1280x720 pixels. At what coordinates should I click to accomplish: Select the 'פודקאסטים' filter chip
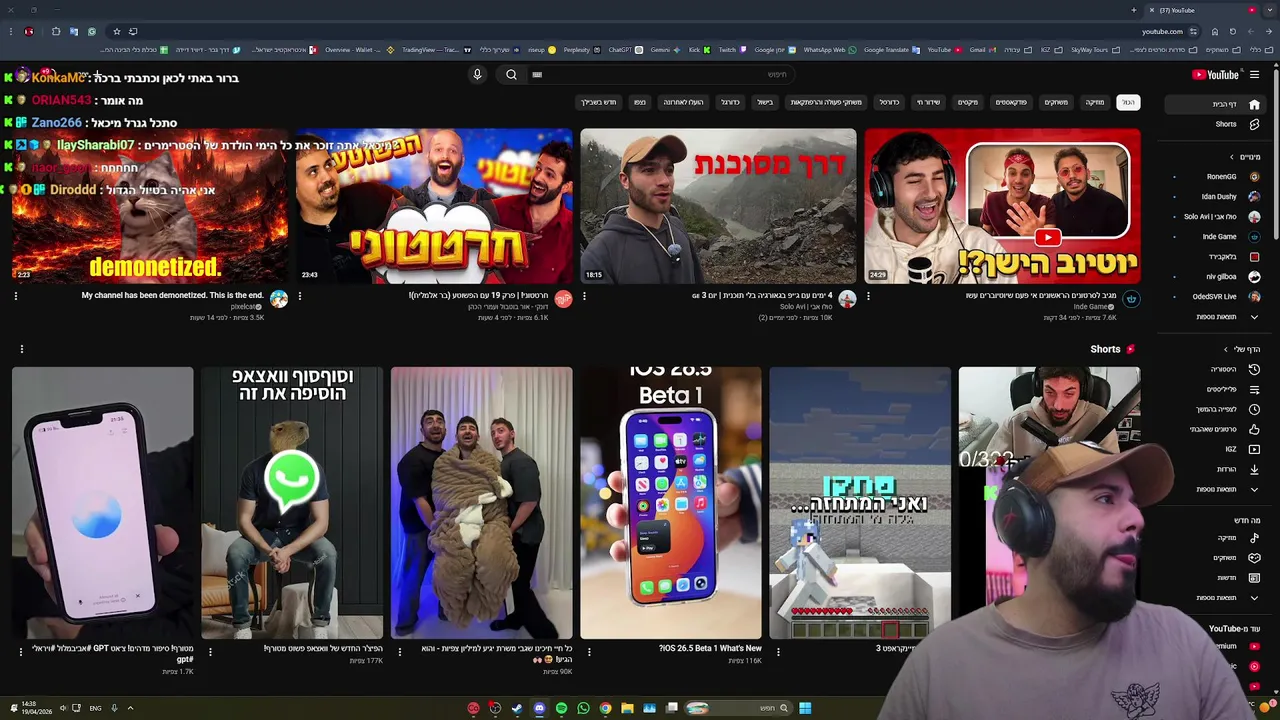tap(1011, 102)
